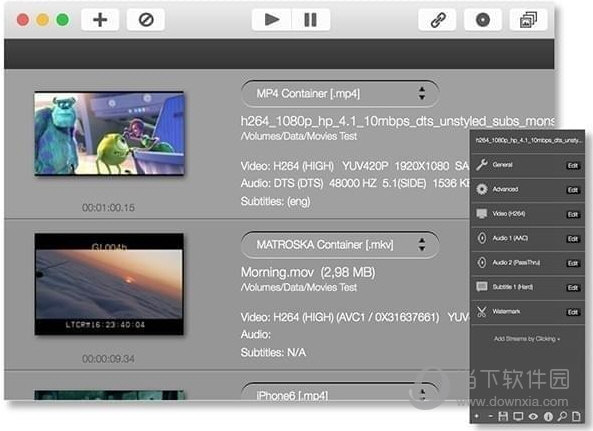Start conversion with the Play button
The width and height of the screenshot is (593, 431).
[272, 20]
